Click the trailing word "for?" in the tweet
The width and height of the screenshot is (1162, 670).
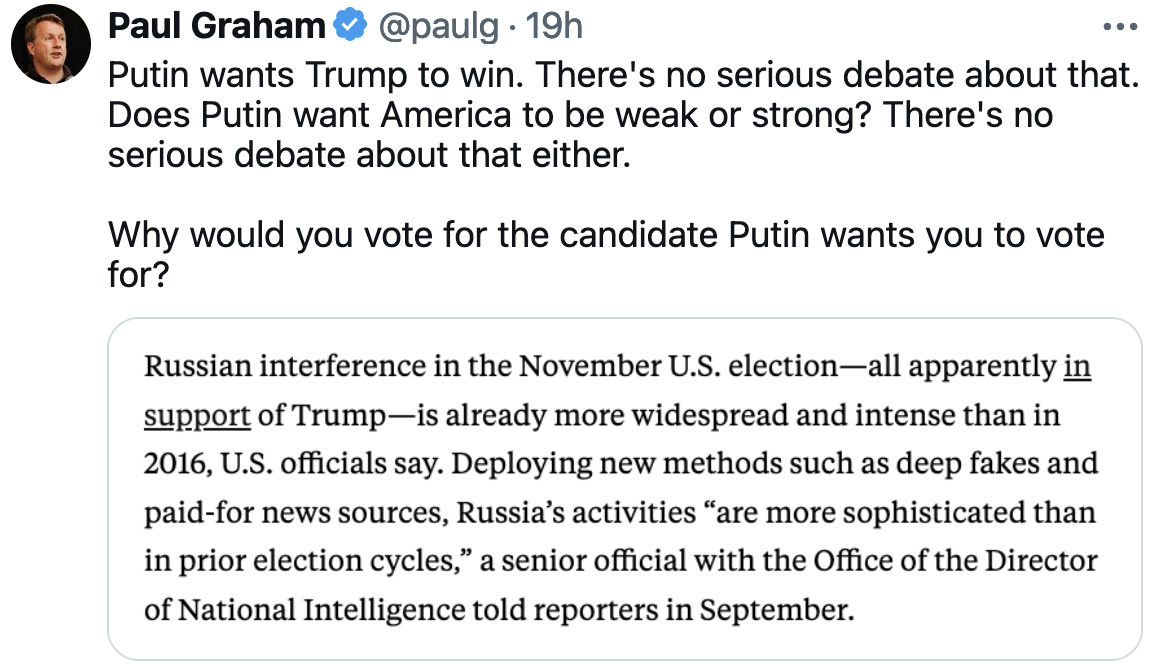tap(138, 275)
